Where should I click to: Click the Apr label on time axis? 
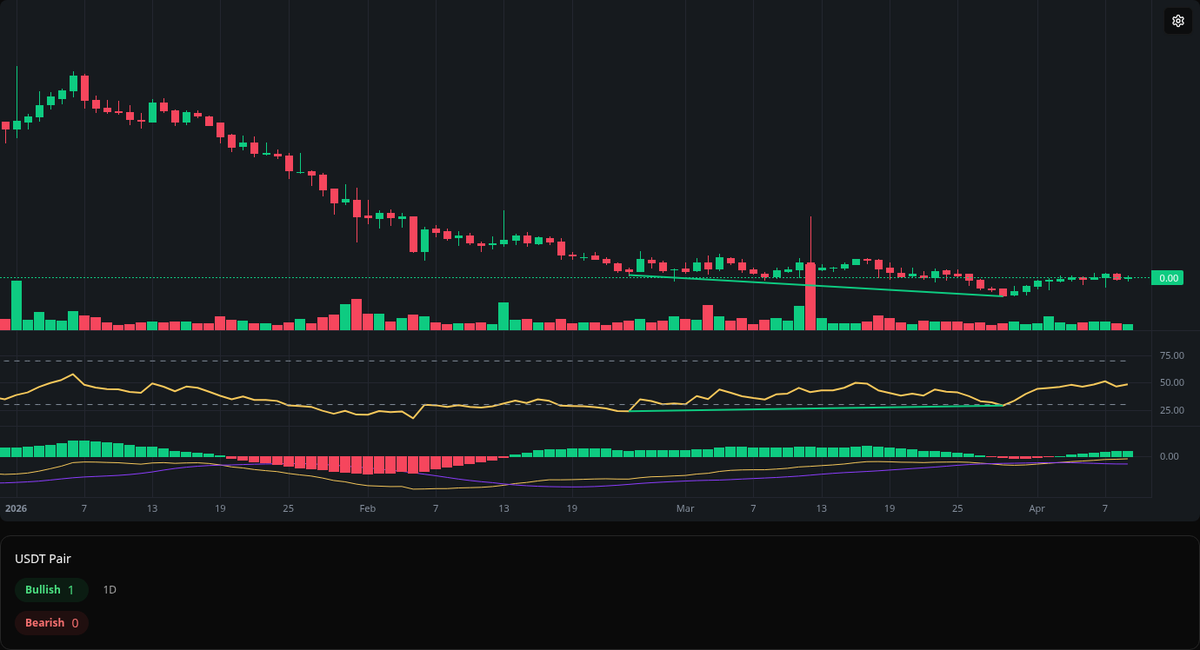(1038, 509)
